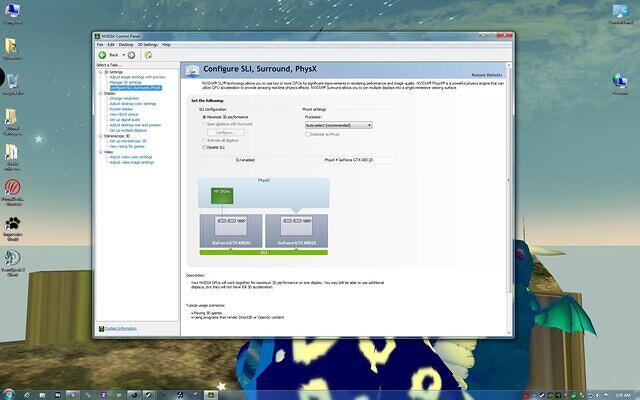The image size is (640, 400).
Task: Collapse the 3D Settings tree node
Action: point(101,72)
